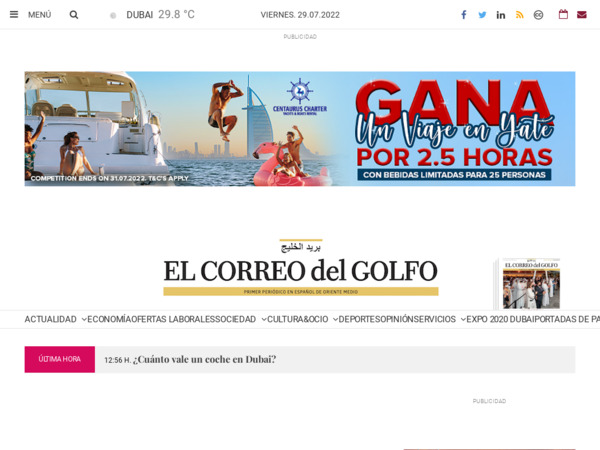Click the tagline PRIMER PERIÓDICO EN ESPAÑOL
600x450 pixels.
click(301, 292)
